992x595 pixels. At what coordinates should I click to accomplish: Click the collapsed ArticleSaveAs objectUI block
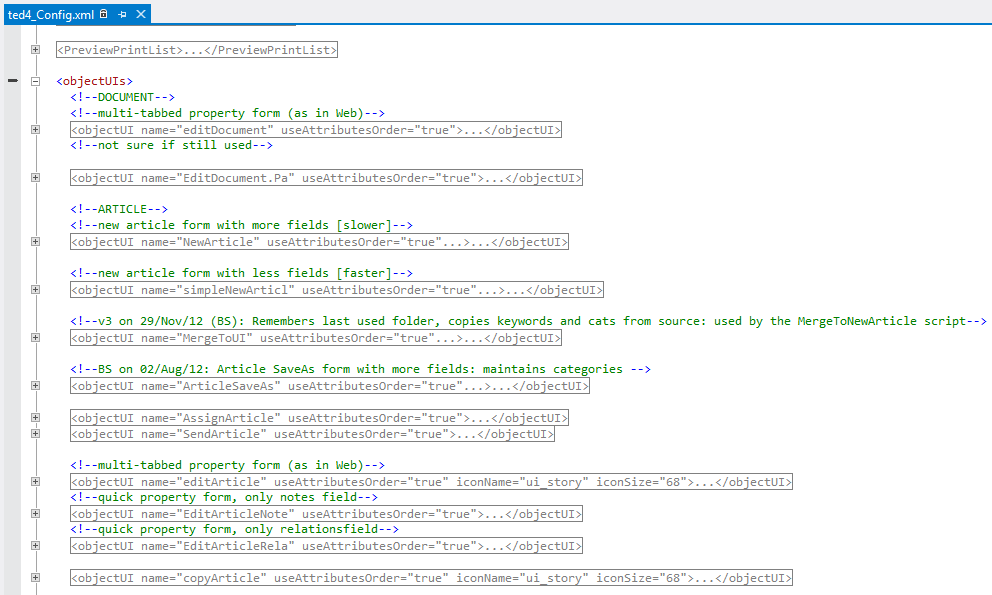[330, 386]
